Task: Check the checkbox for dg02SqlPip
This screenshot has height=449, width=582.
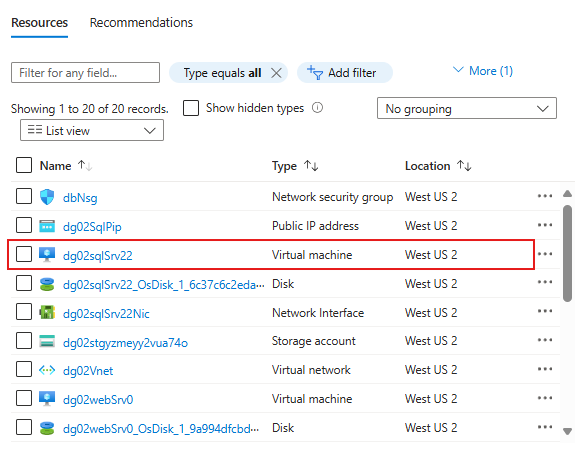Action: click(24, 225)
